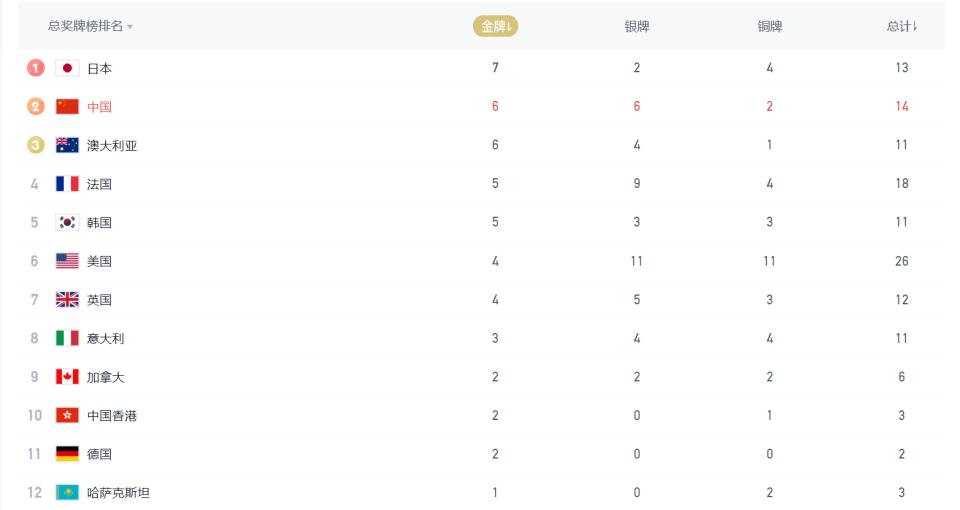The image size is (960, 510).
Task: Click the Canada flag icon
Action: pos(67,377)
